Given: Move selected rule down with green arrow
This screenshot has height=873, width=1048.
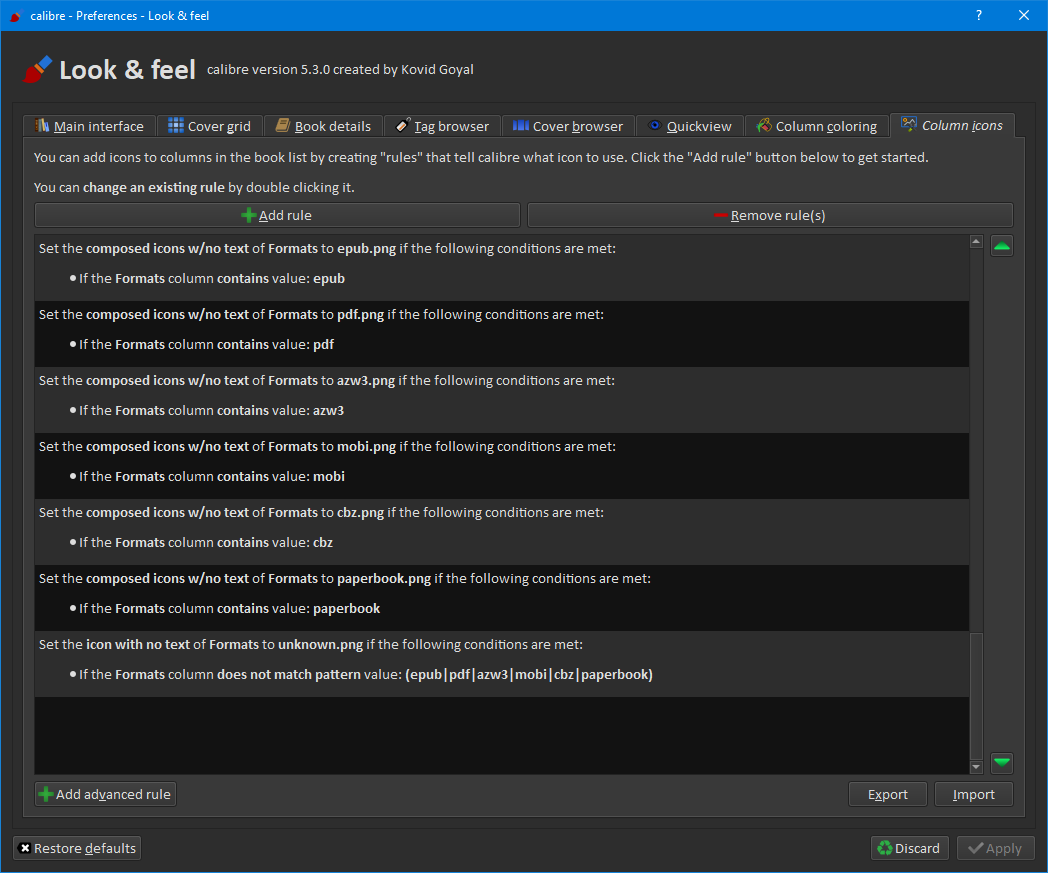Looking at the screenshot, I should tap(1001, 763).
